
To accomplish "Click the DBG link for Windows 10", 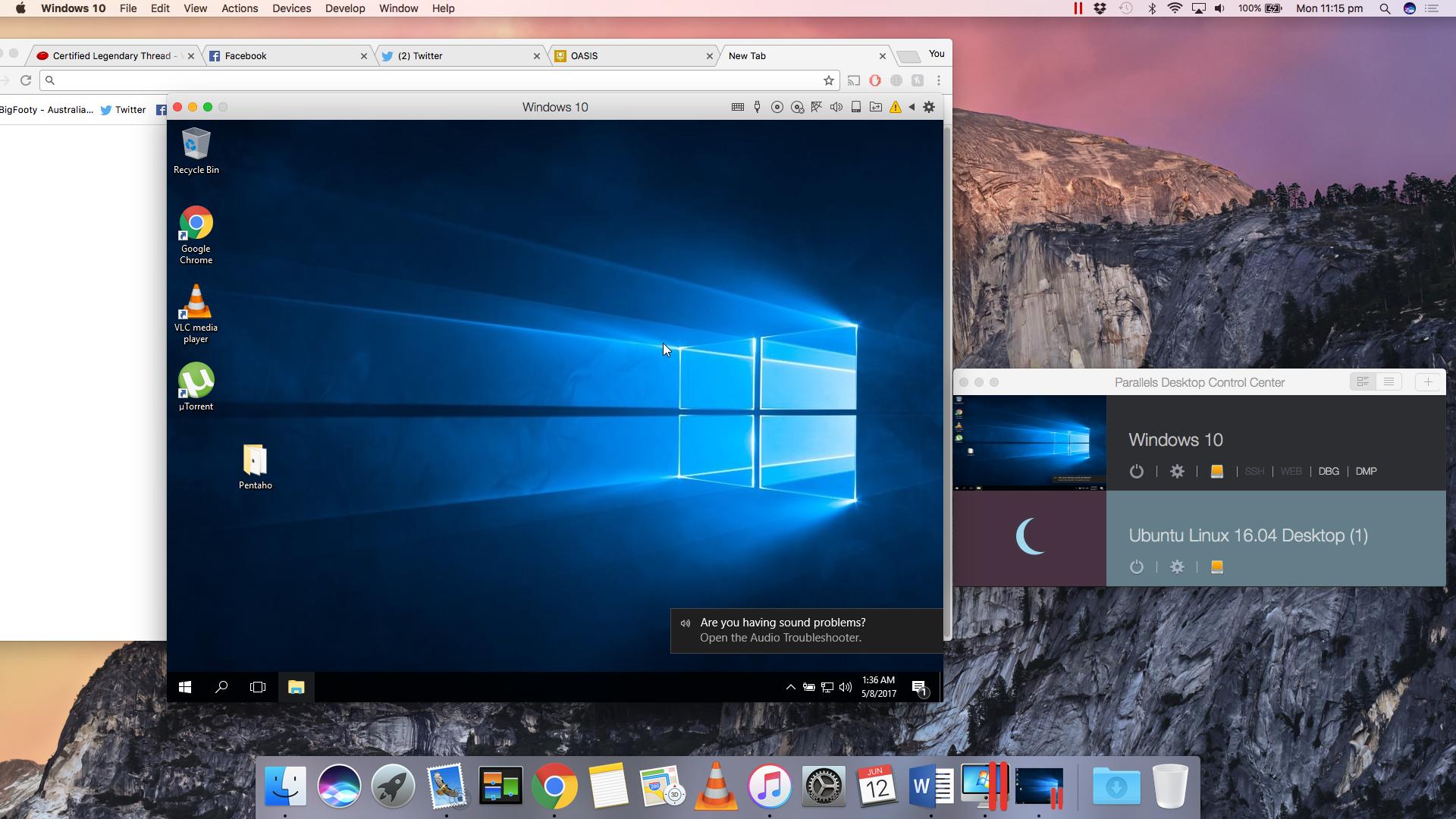I will tap(1329, 472).
